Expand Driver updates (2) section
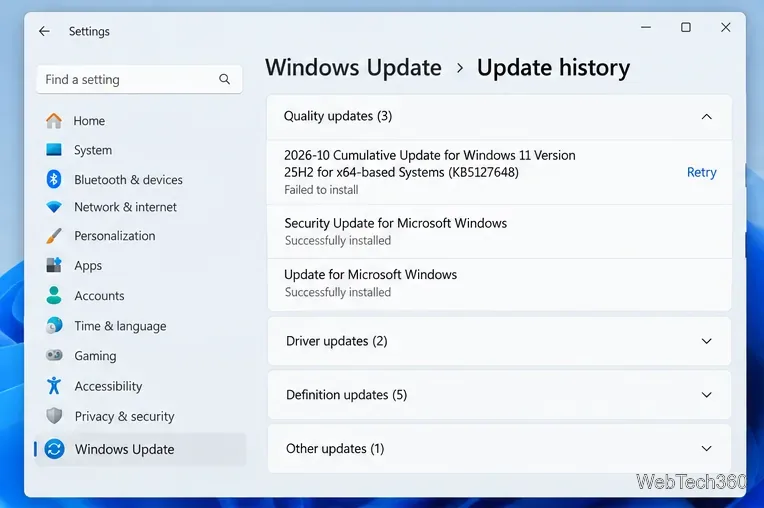Viewport: 764px width, 508px height. (499, 341)
